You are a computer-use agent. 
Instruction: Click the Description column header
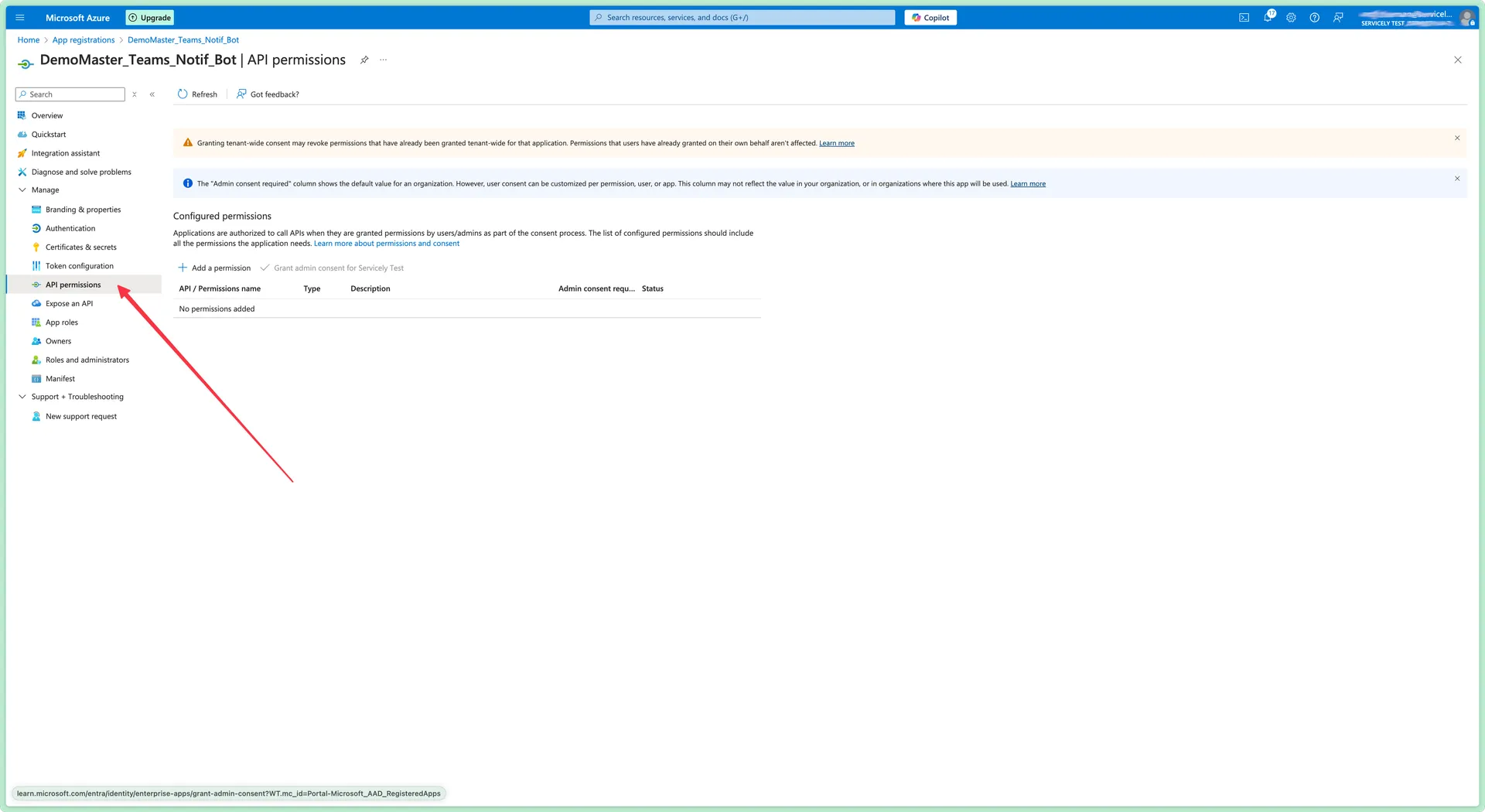pyautogui.click(x=370, y=288)
